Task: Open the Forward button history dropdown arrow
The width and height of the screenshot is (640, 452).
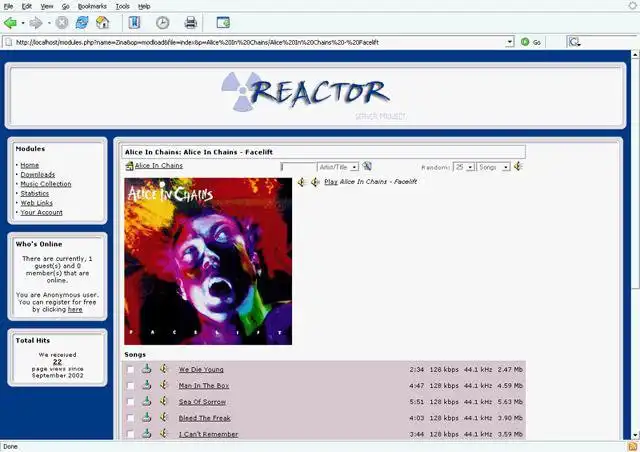Action: pyautogui.click(x=49, y=23)
